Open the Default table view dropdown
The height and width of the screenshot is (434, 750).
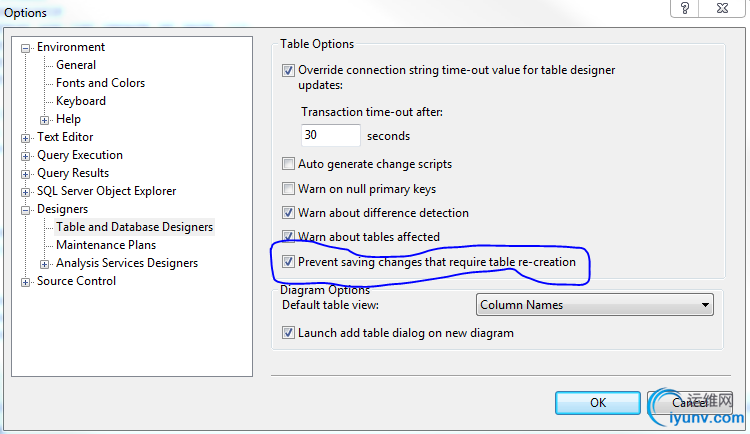tap(595, 305)
